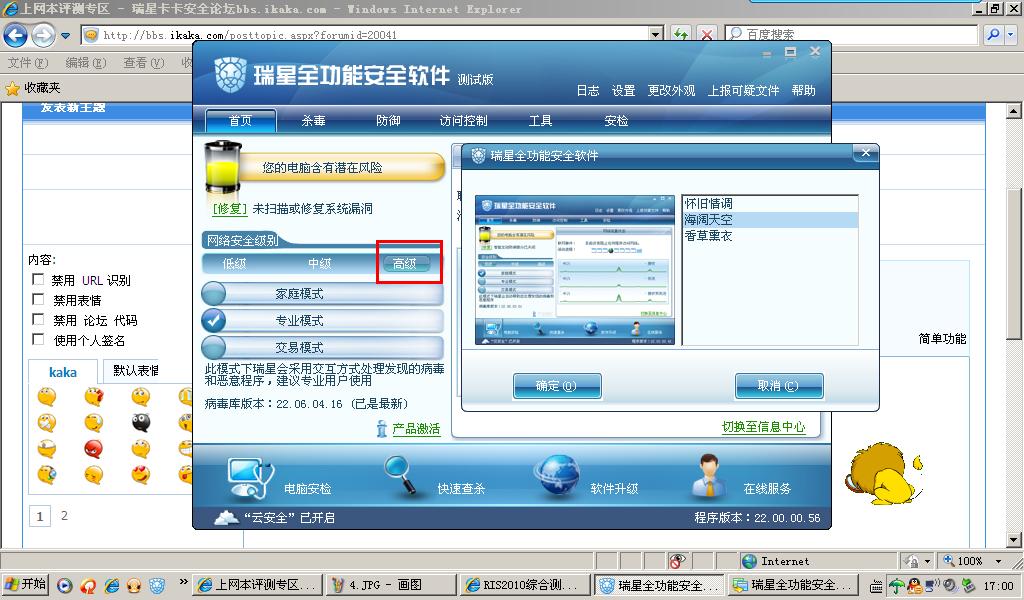Open 日志 log menu in Rising header

pyautogui.click(x=588, y=91)
